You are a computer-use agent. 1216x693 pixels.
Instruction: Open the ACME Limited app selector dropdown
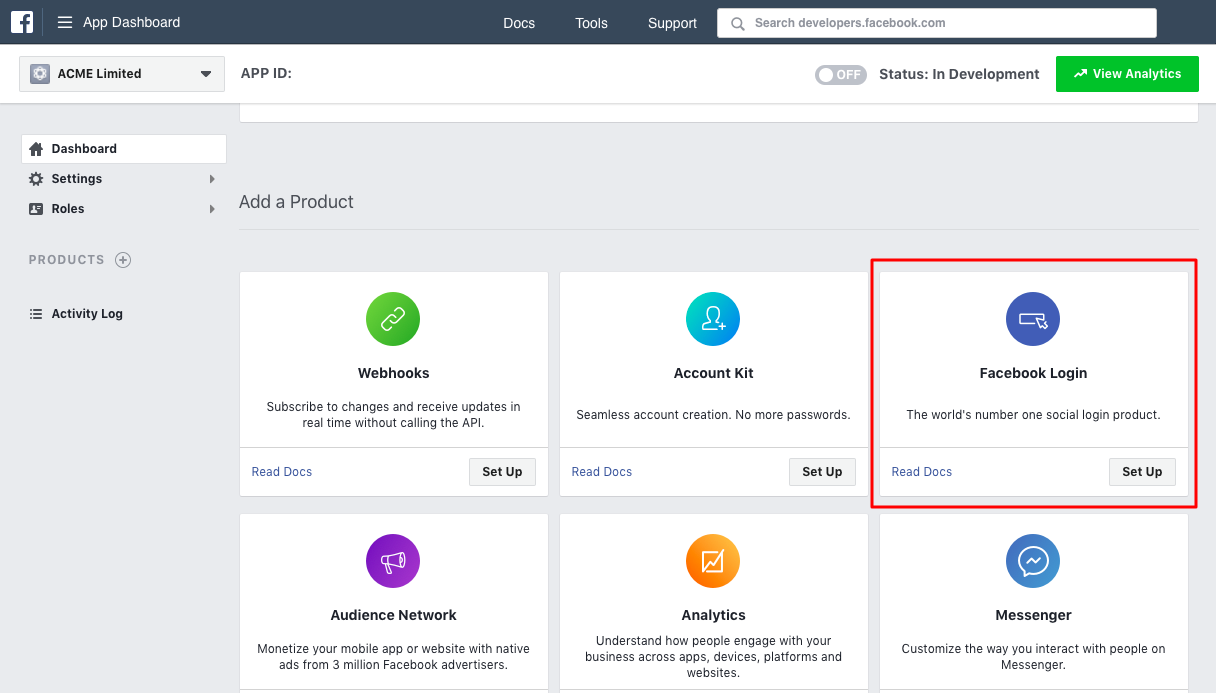(x=121, y=74)
